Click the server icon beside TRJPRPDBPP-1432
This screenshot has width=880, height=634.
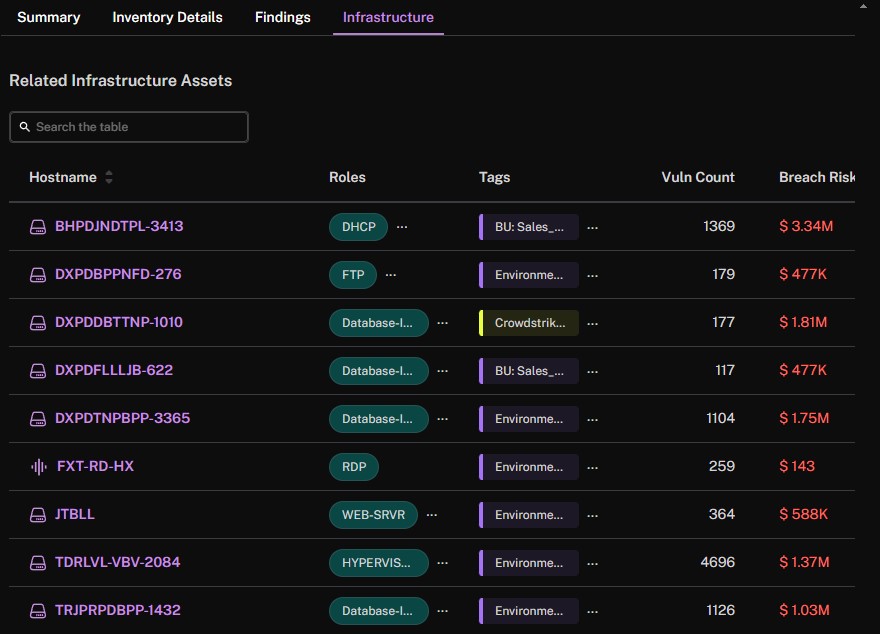(38, 611)
